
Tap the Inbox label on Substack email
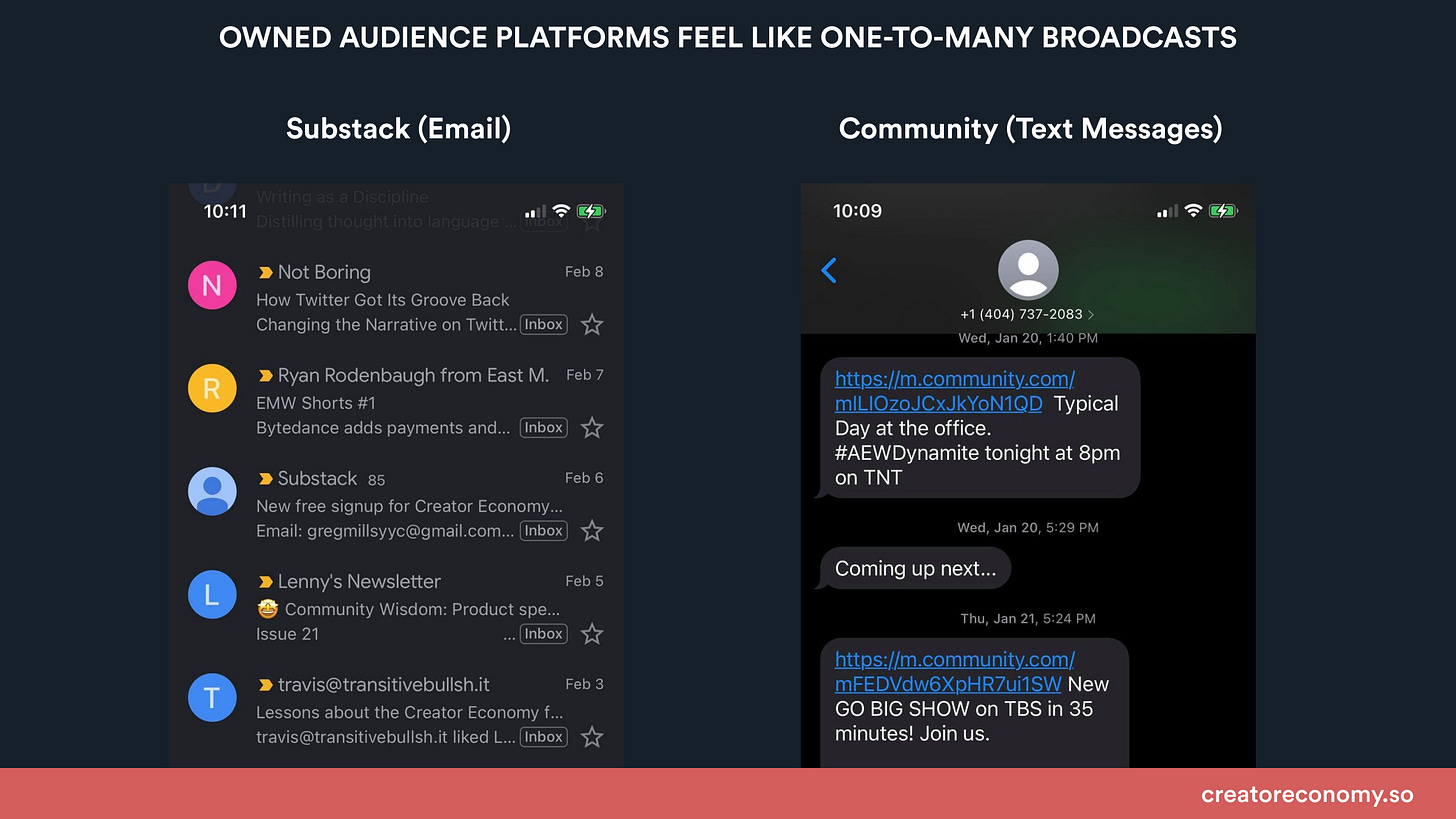pyautogui.click(x=544, y=530)
